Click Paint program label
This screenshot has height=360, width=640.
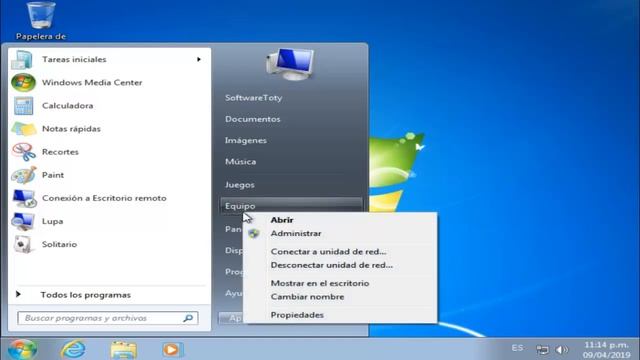tap(53, 175)
